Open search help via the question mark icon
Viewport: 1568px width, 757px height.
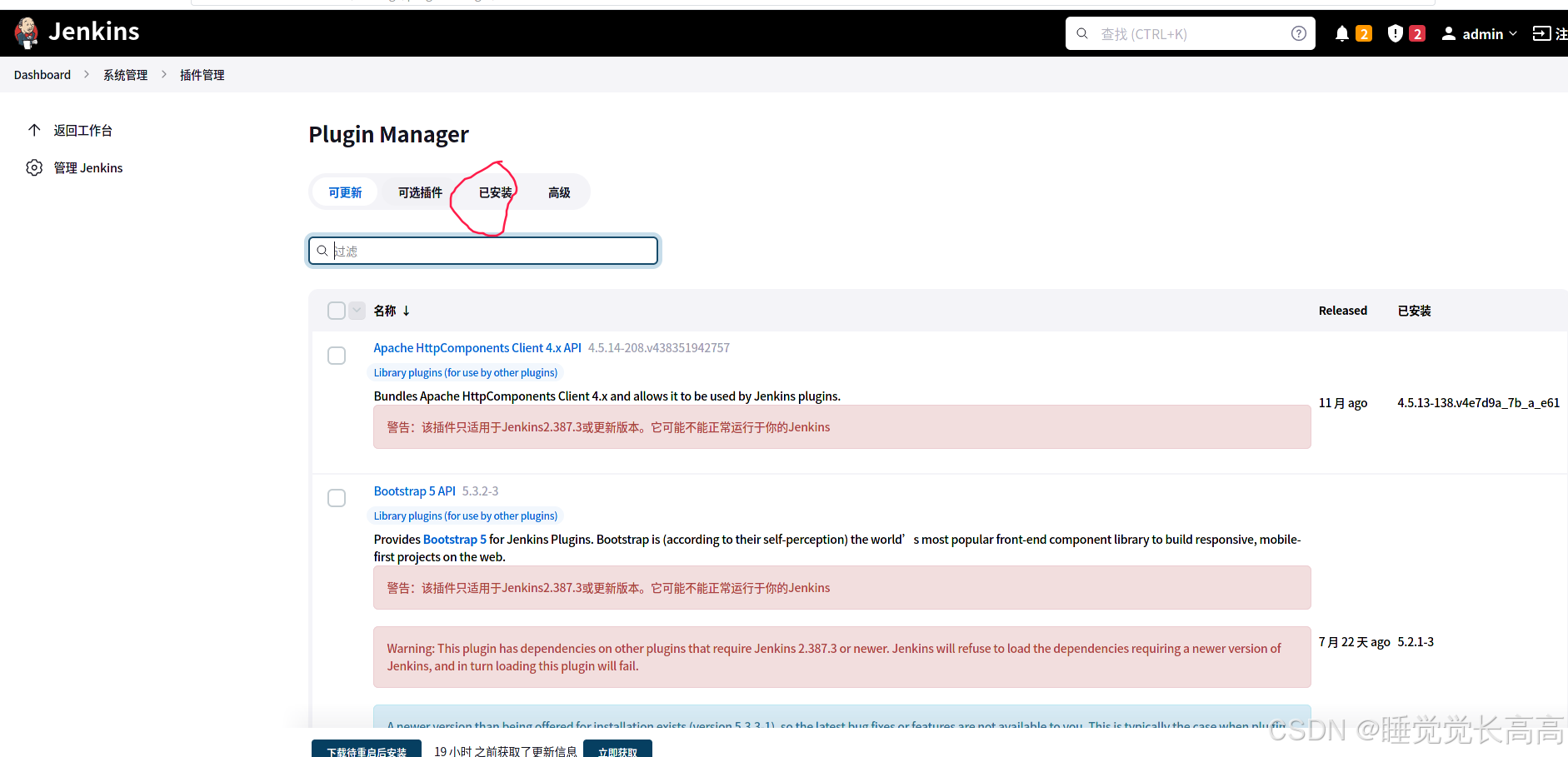1297,33
